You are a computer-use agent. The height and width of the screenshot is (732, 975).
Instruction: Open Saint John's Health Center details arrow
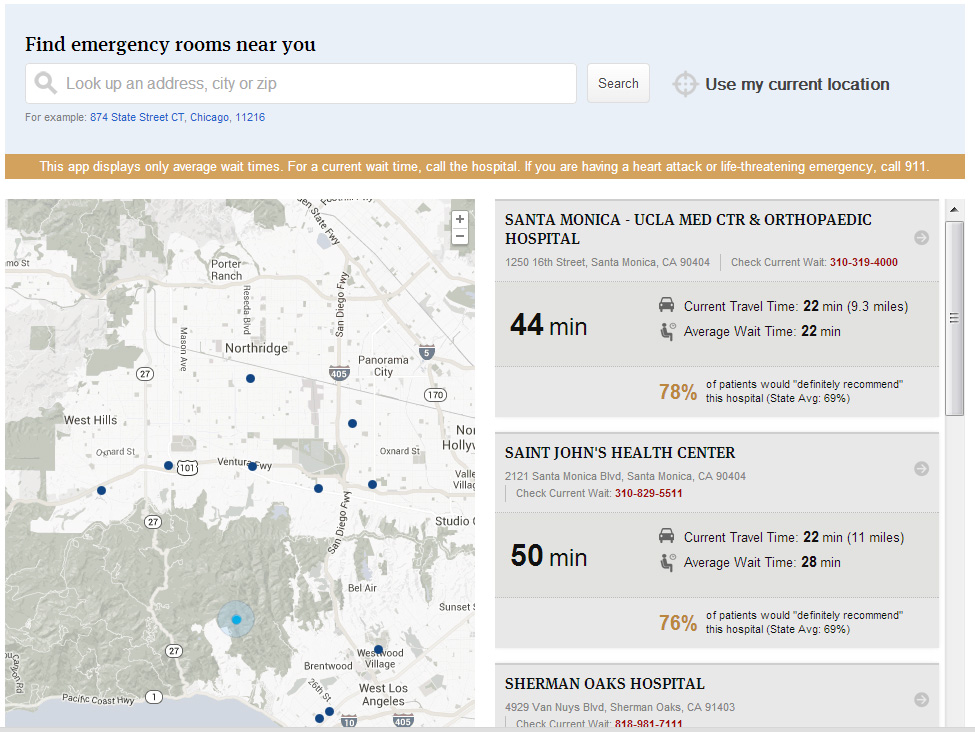tap(921, 468)
